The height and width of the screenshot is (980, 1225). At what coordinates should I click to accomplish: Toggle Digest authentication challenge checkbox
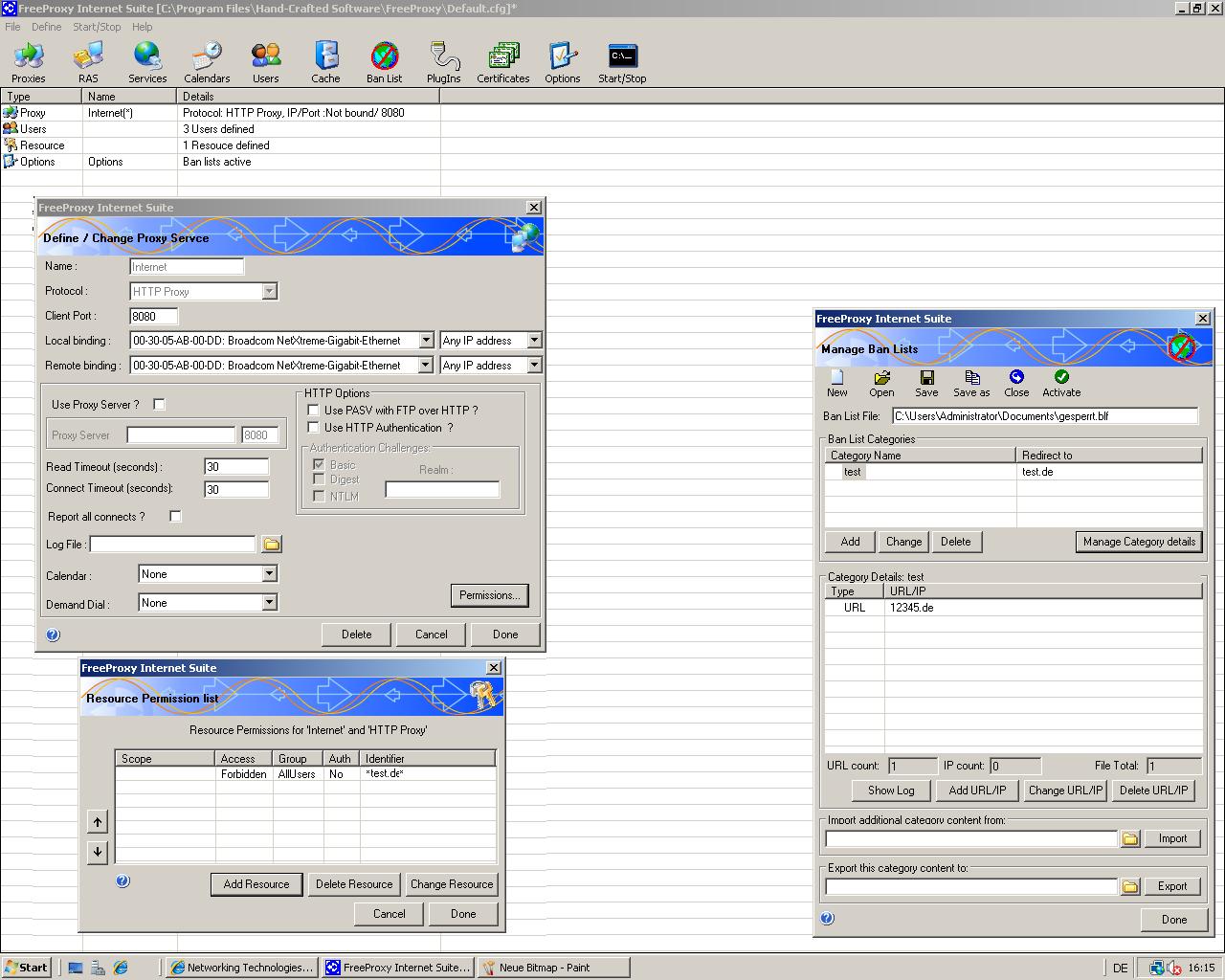pyautogui.click(x=319, y=479)
